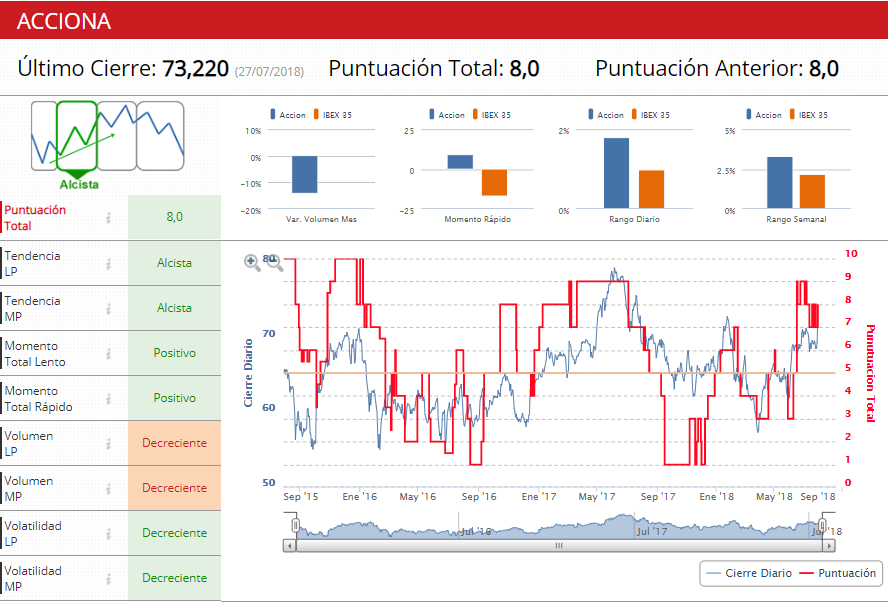Click Positivo value for Momento Total Lento
The width and height of the screenshot is (889, 604).
click(175, 353)
